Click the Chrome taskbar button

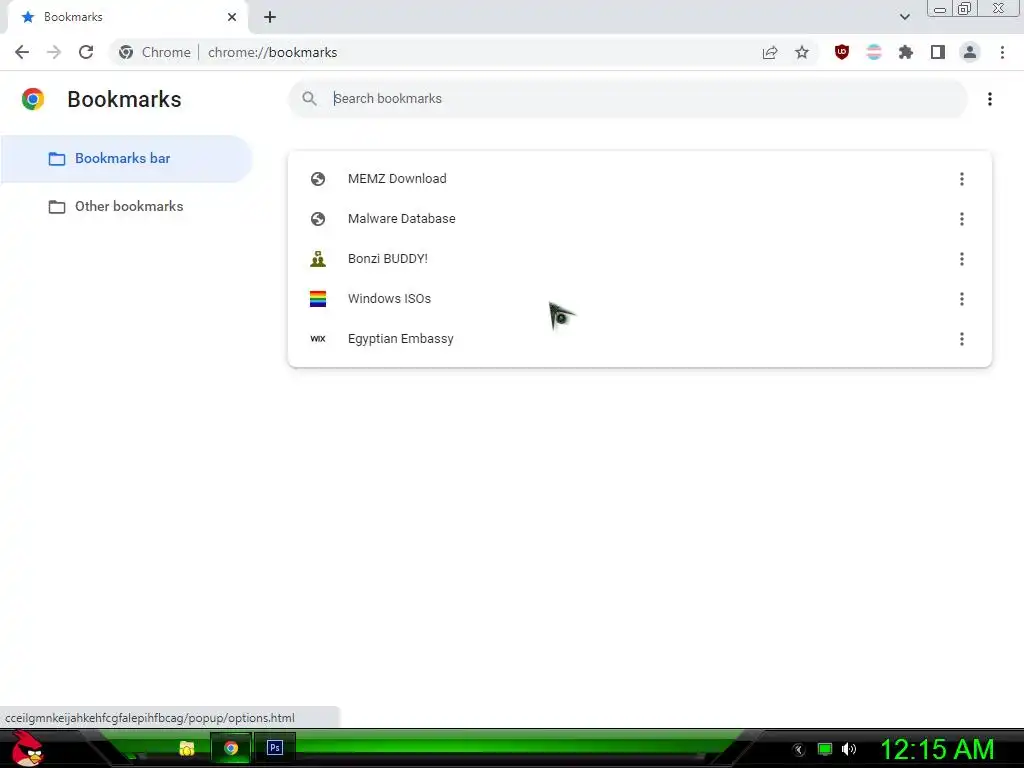pyautogui.click(x=231, y=748)
